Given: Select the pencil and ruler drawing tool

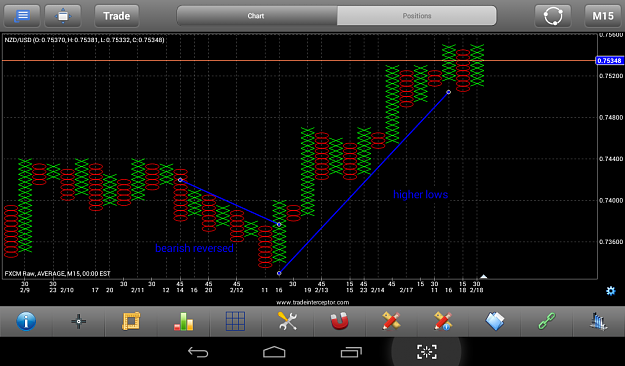Looking at the screenshot, I should [x=391, y=321].
